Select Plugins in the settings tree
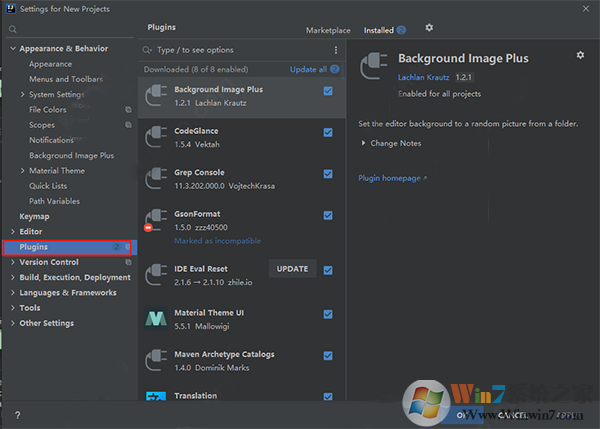This screenshot has width=600, height=429. (x=70, y=247)
